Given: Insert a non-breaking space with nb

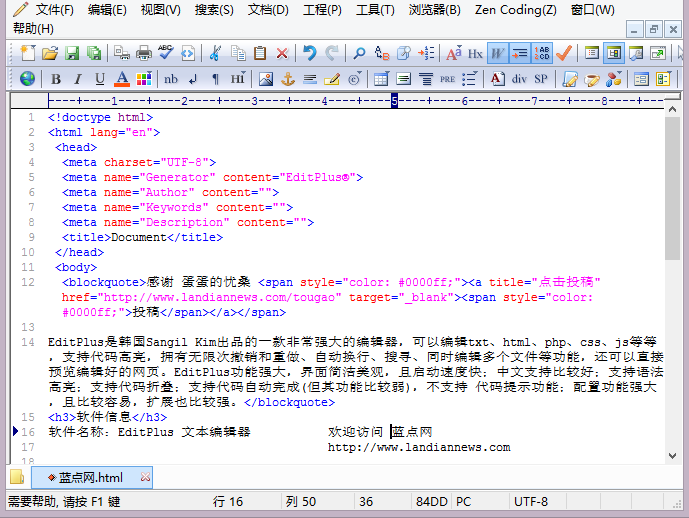Looking at the screenshot, I should coord(171,79).
